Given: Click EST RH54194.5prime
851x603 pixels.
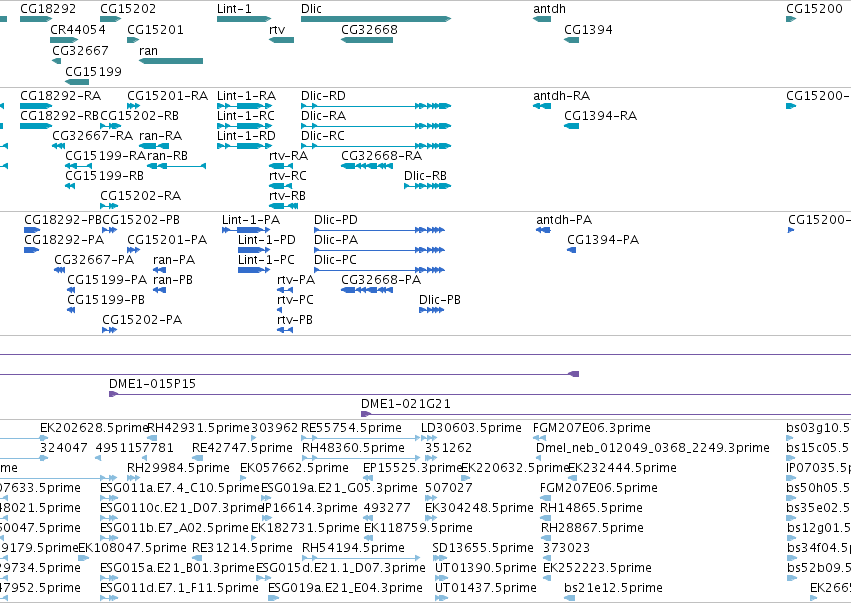Looking at the screenshot, I should pyautogui.click(x=361, y=558).
